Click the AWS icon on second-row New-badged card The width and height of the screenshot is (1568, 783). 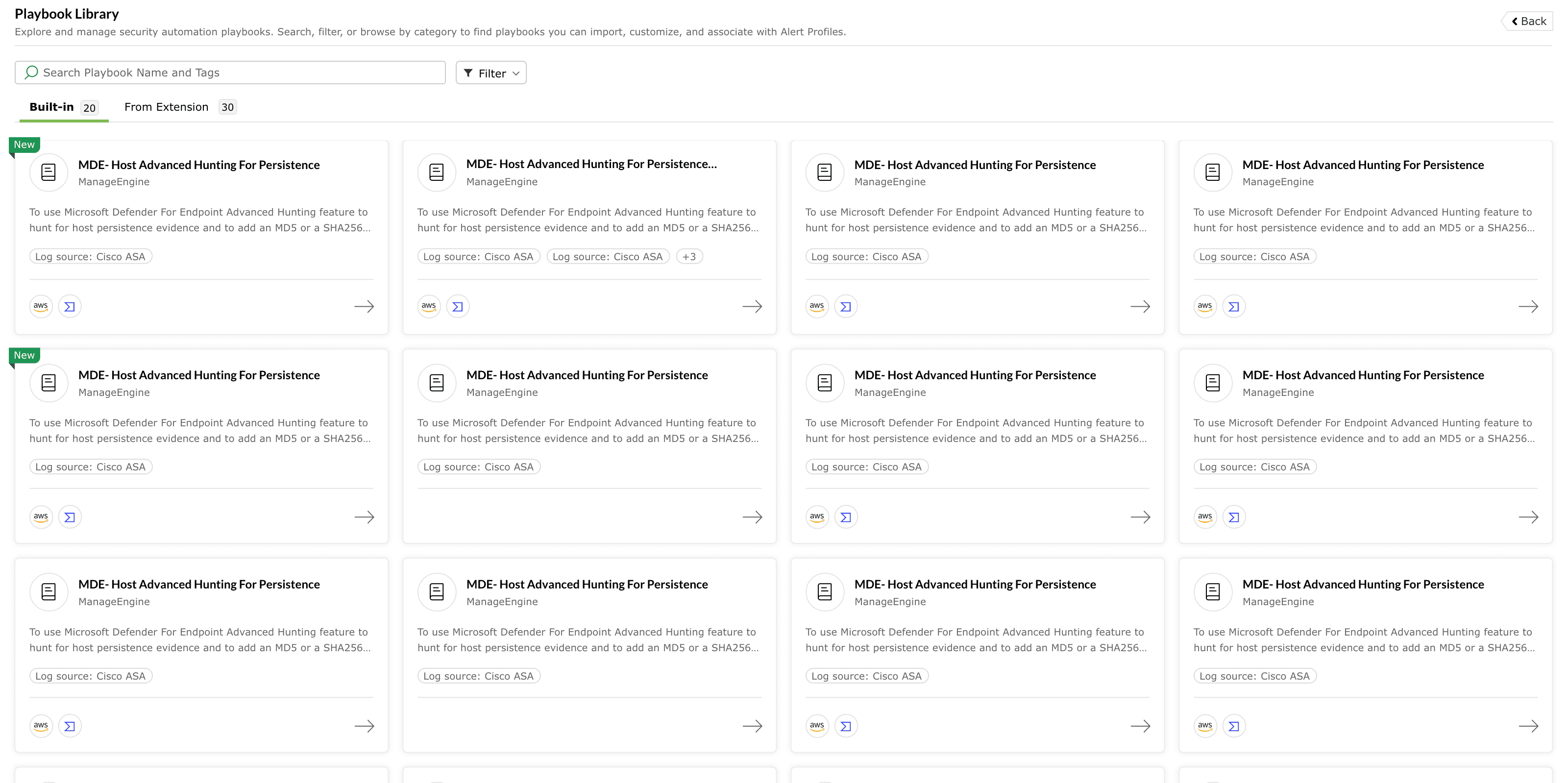pyautogui.click(x=41, y=517)
